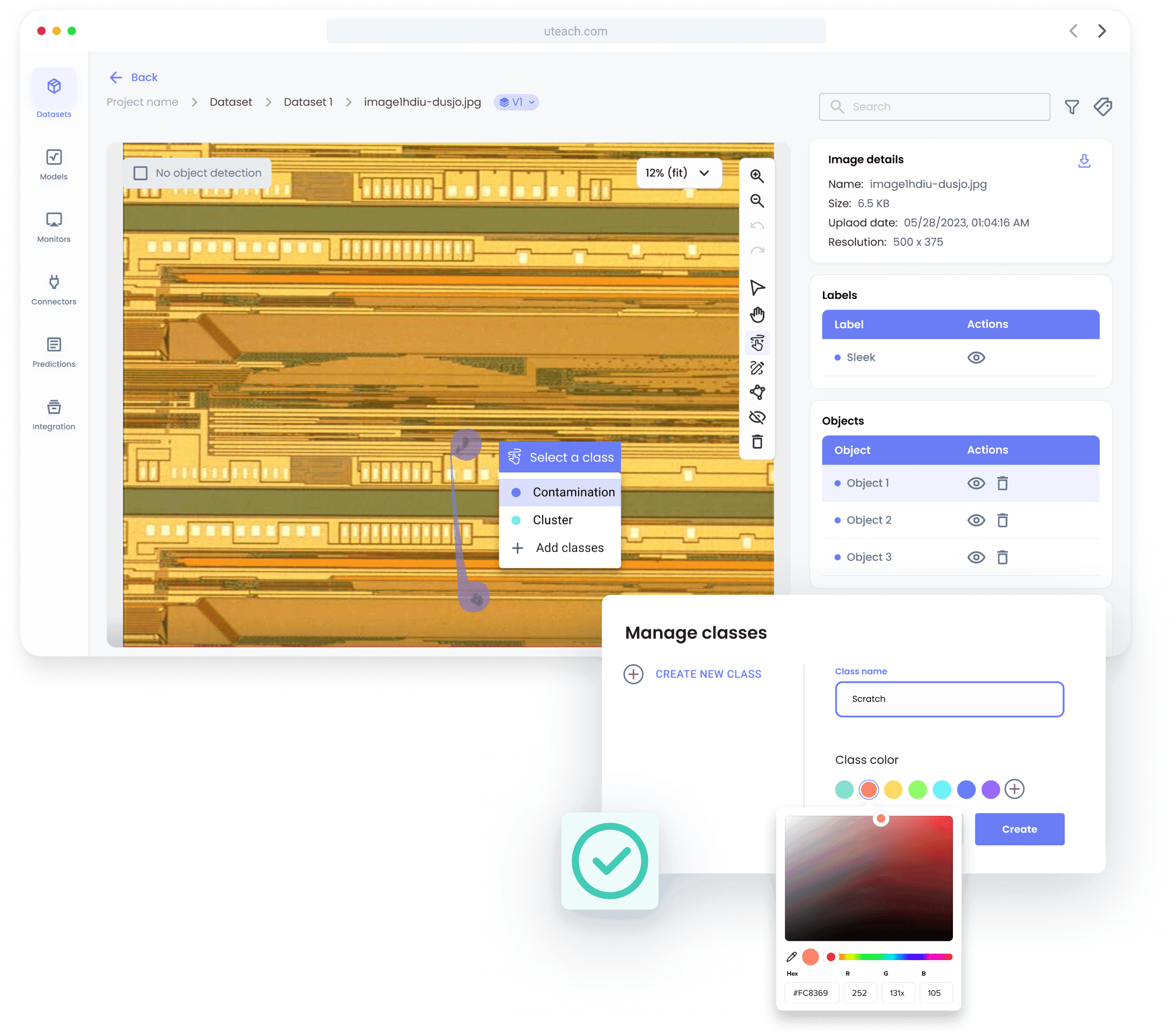Viewport: 1176px width, 1036px height.
Task: Delete Object 2 with its trash icon
Action: [1002, 521]
